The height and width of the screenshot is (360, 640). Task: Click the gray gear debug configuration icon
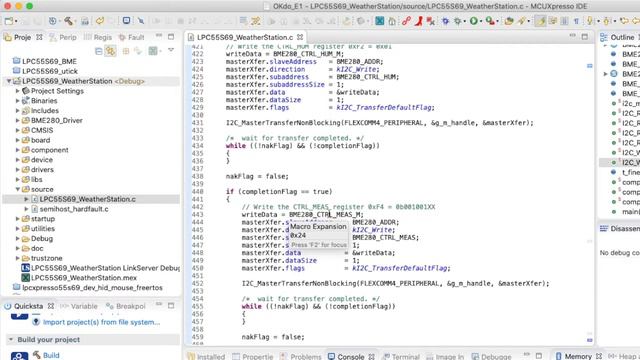click(458, 21)
